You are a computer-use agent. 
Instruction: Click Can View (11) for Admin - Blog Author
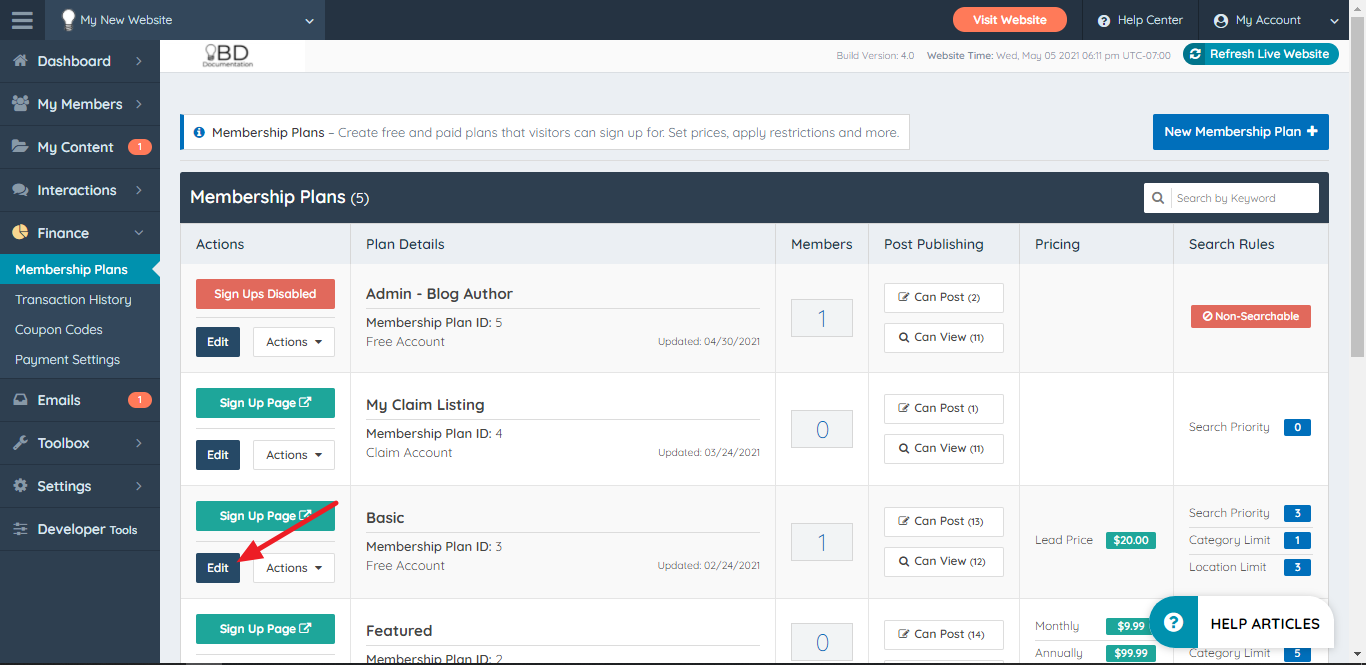click(944, 337)
